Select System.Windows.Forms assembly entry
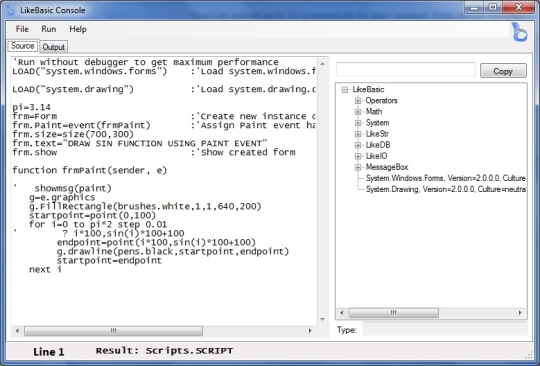This screenshot has height=366, width=540. [x=446, y=178]
